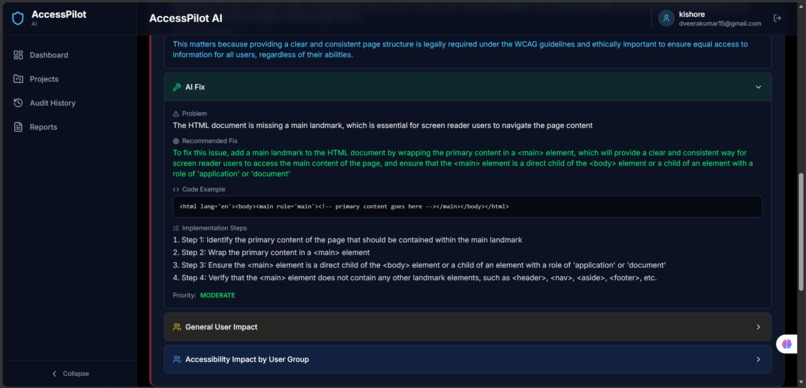
Task: Click the code brackets icon beside Code Example
Action: tap(176, 189)
